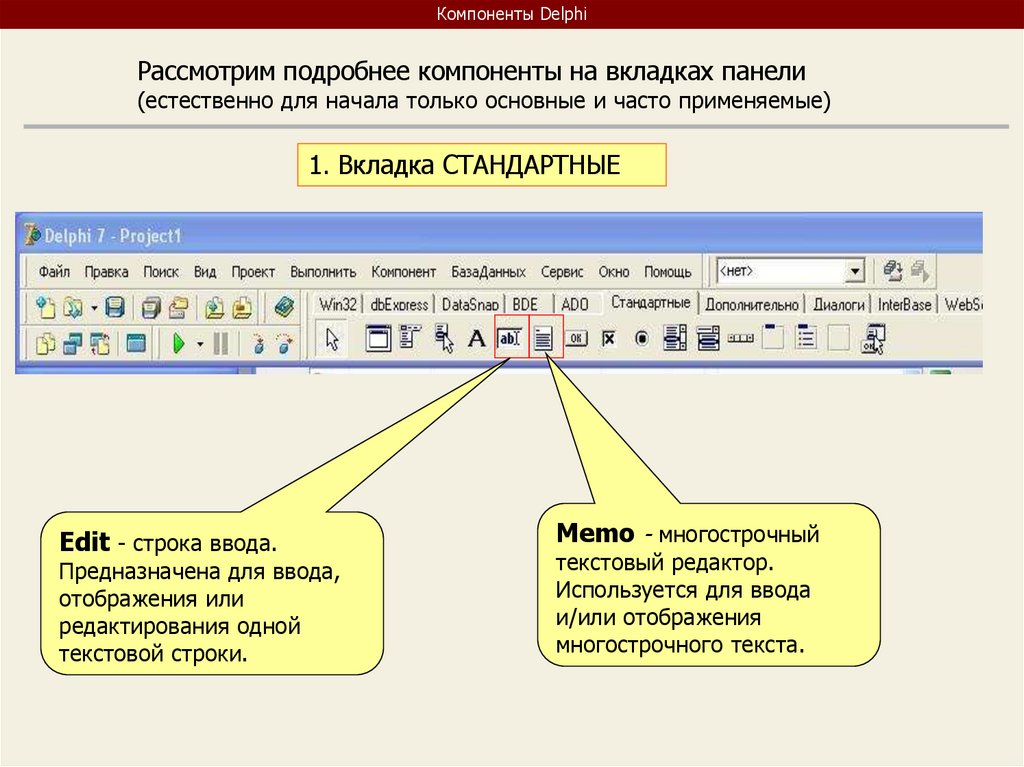
Task: Click the Open Project icon
Action: (x=179, y=307)
